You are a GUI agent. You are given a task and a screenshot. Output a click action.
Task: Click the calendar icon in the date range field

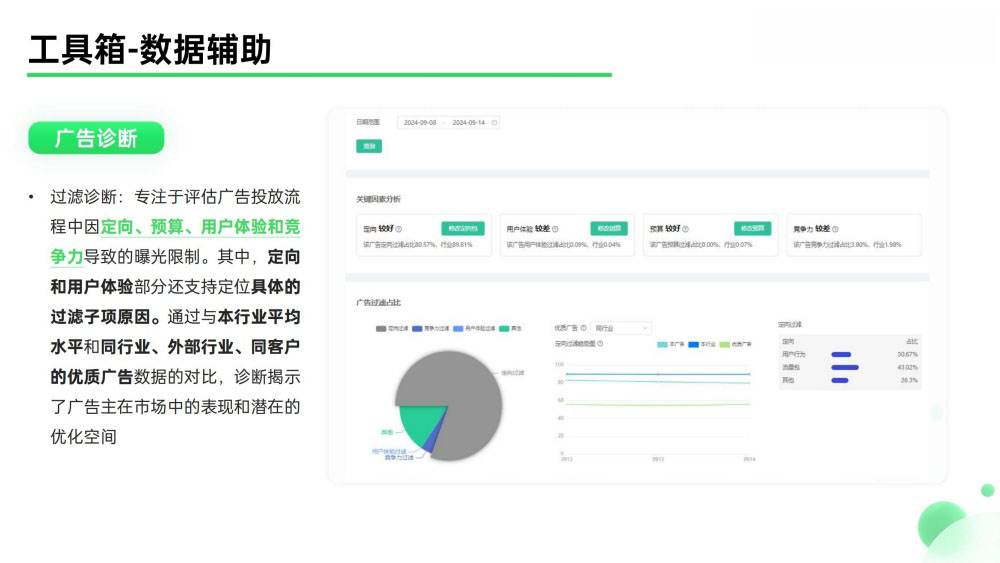(494, 122)
